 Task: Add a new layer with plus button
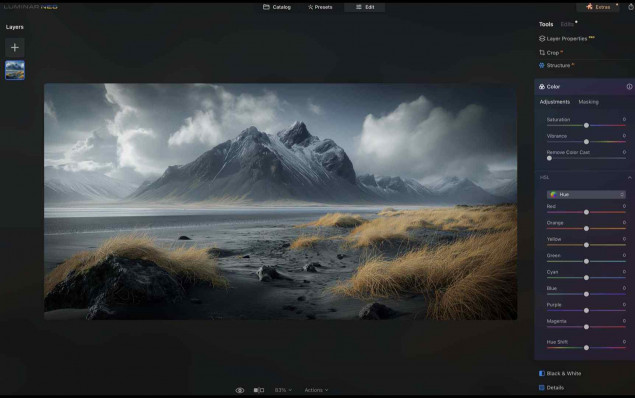pos(15,48)
